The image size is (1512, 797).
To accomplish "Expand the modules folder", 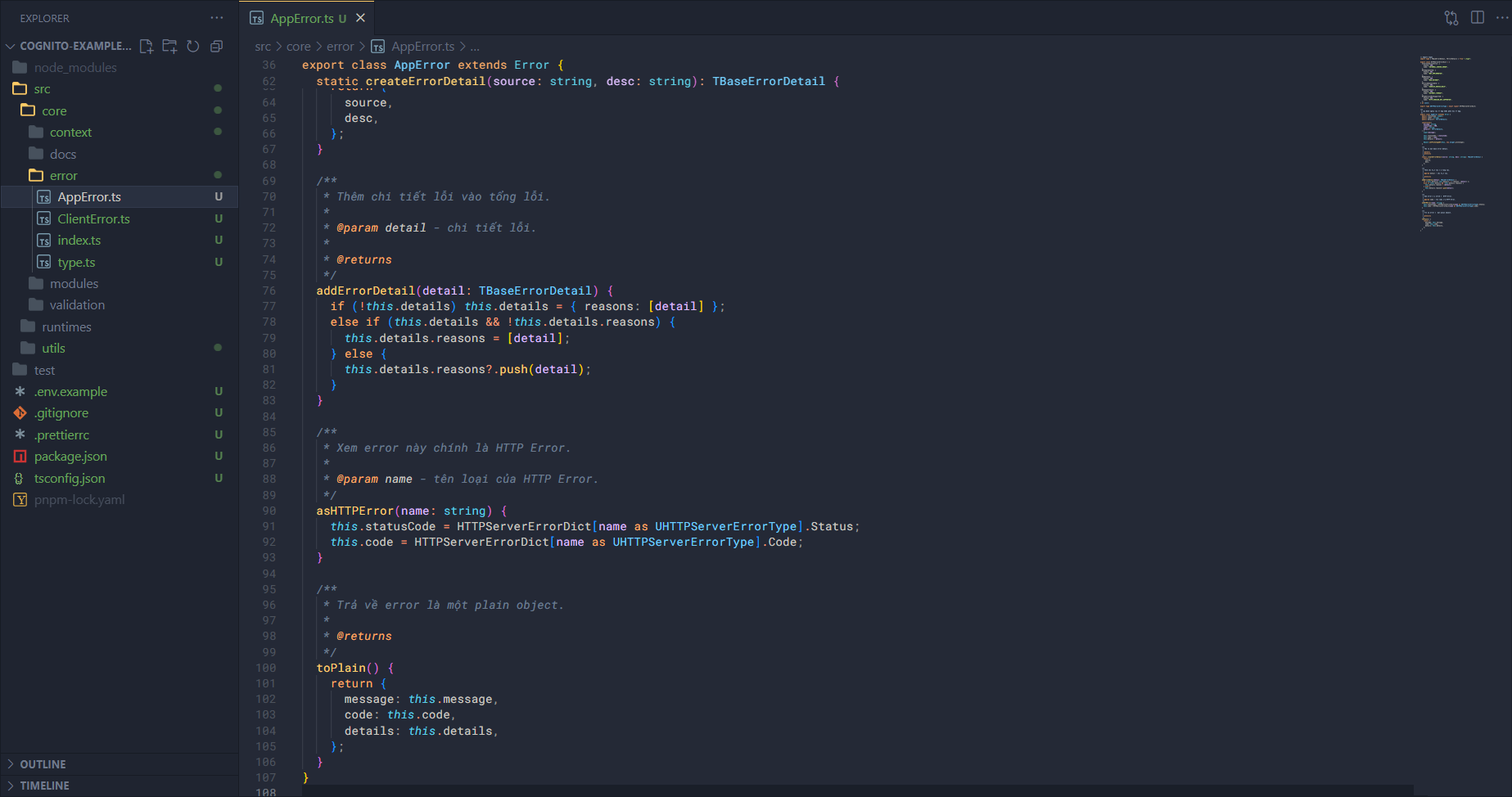I will [x=74, y=284].
